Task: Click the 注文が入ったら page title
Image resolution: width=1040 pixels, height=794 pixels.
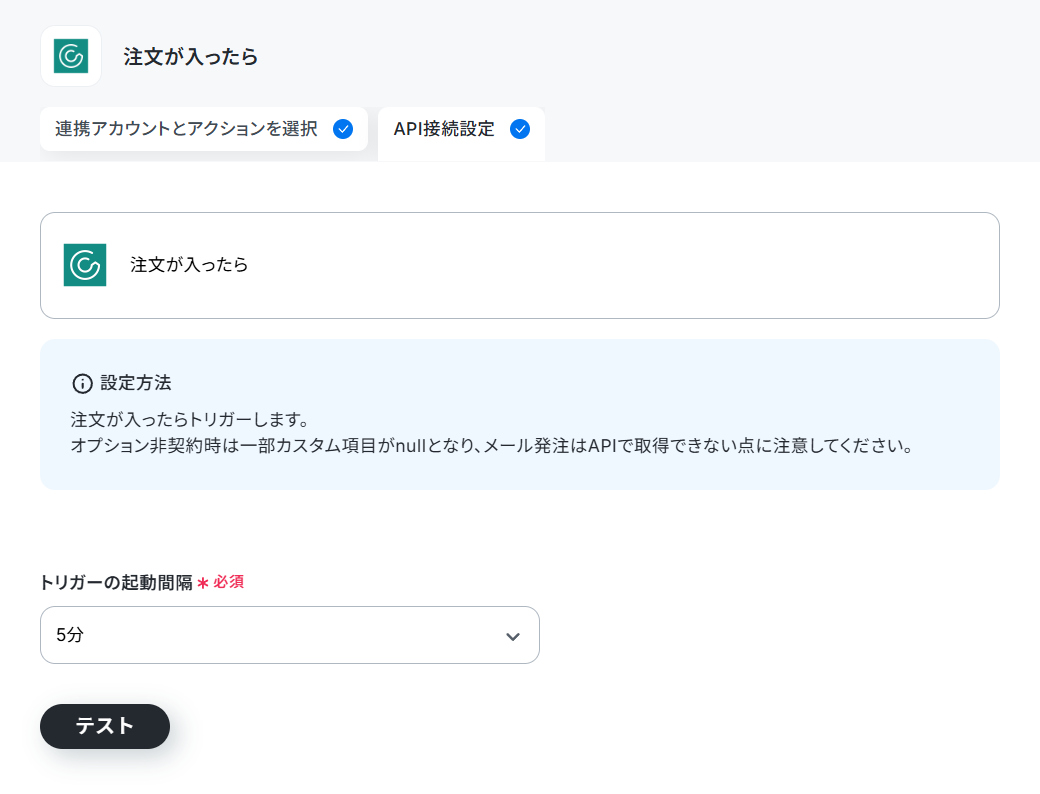Action: tap(190, 57)
